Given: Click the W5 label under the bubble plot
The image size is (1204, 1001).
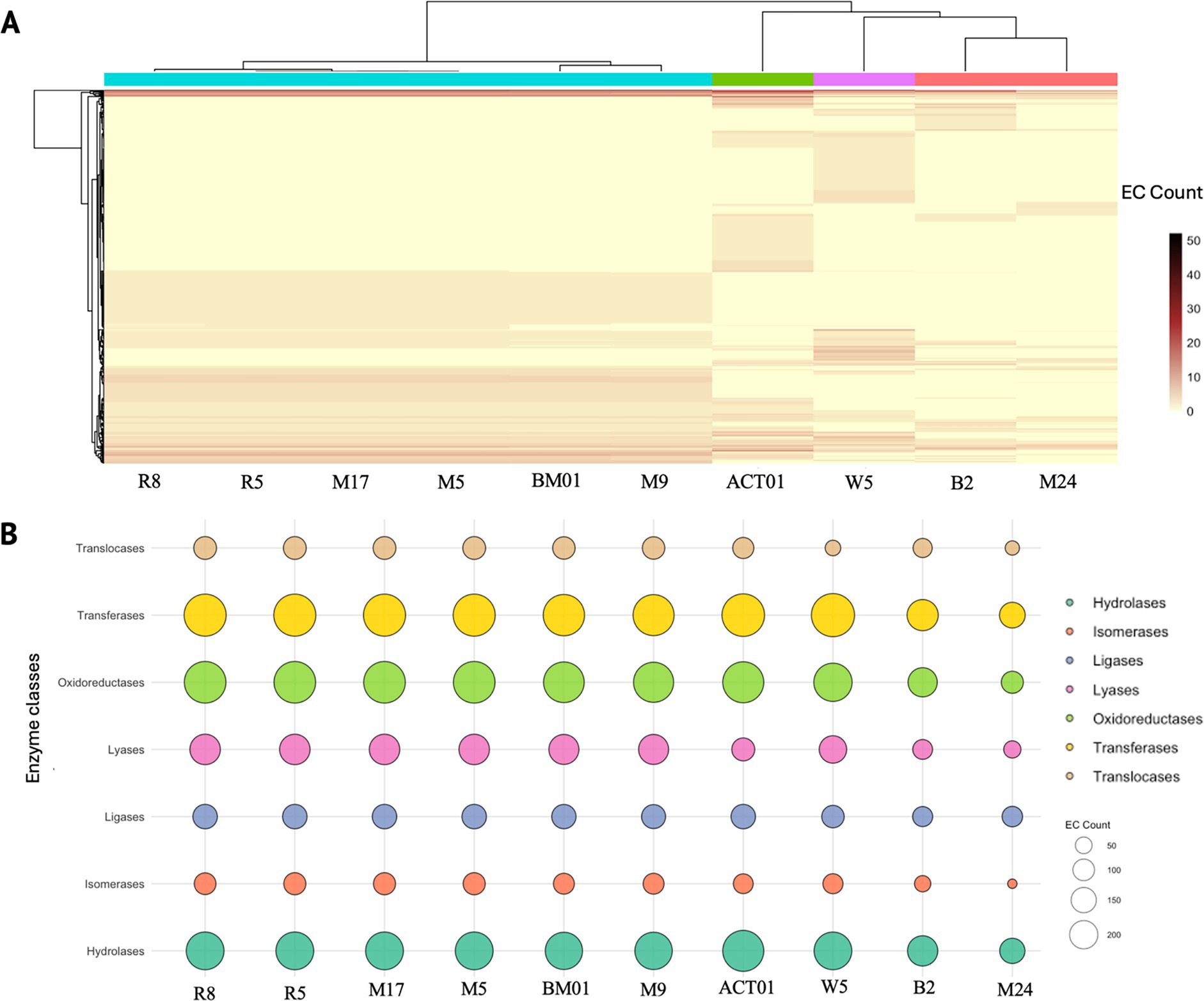Looking at the screenshot, I should [834, 987].
